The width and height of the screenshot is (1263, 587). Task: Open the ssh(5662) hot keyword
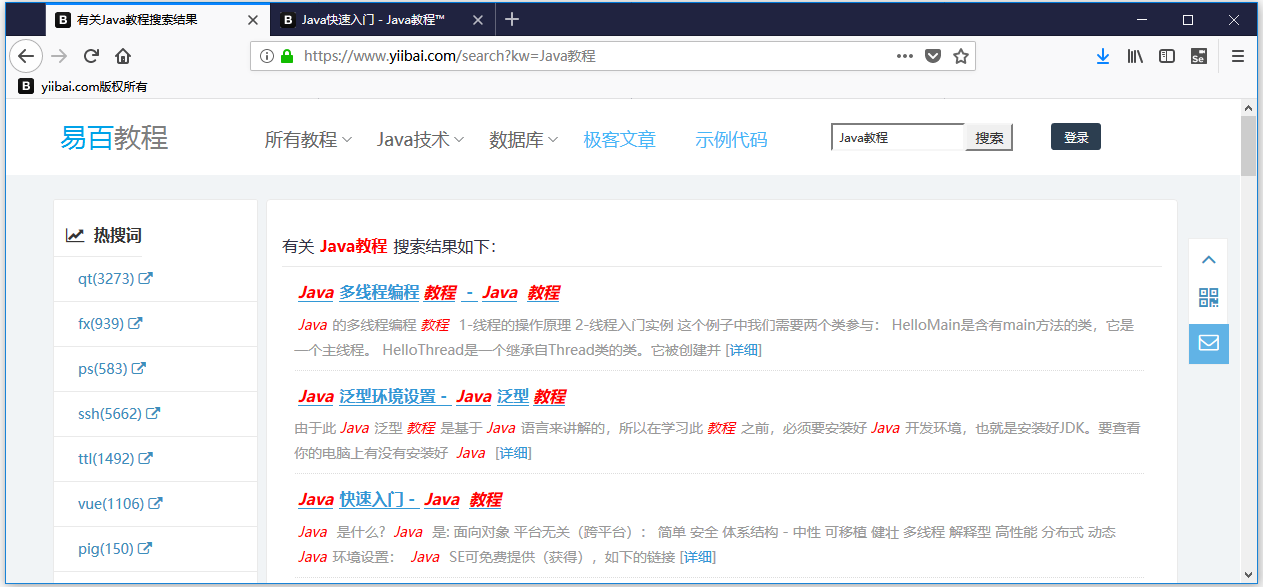(x=110, y=414)
